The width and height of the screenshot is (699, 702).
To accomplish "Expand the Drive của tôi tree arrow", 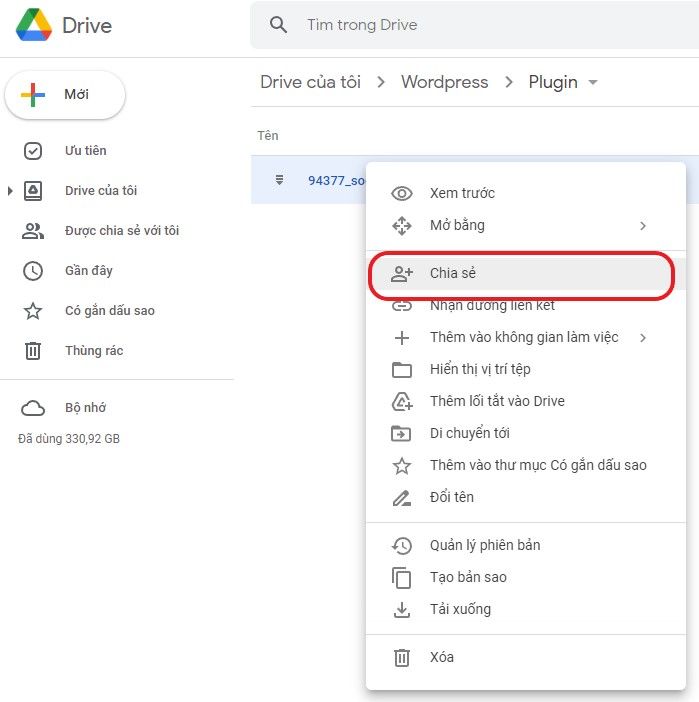I will pyautogui.click(x=10, y=191).
